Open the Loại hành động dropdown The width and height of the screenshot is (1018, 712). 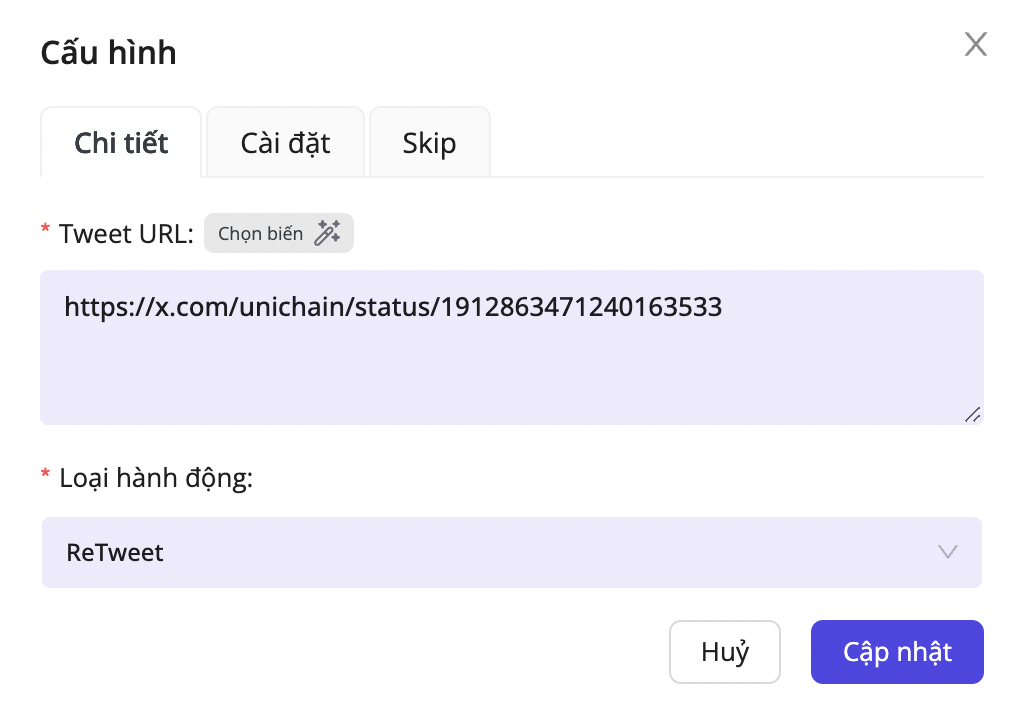[510, 552]
